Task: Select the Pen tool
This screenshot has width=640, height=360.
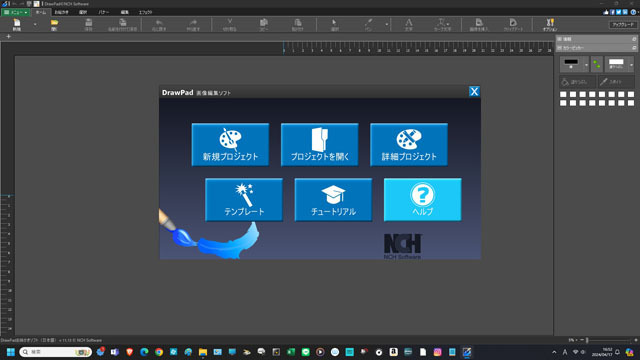Action: pyautogui.click(x=368, y=24)
